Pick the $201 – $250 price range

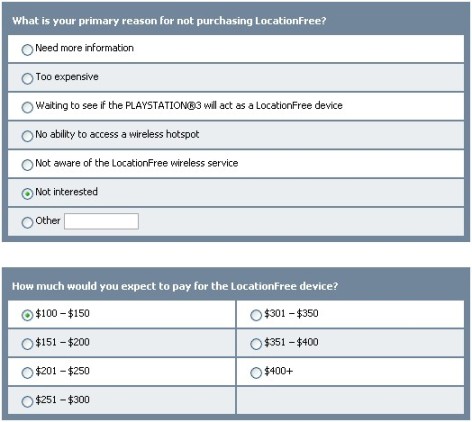click(x=27, y=373)
